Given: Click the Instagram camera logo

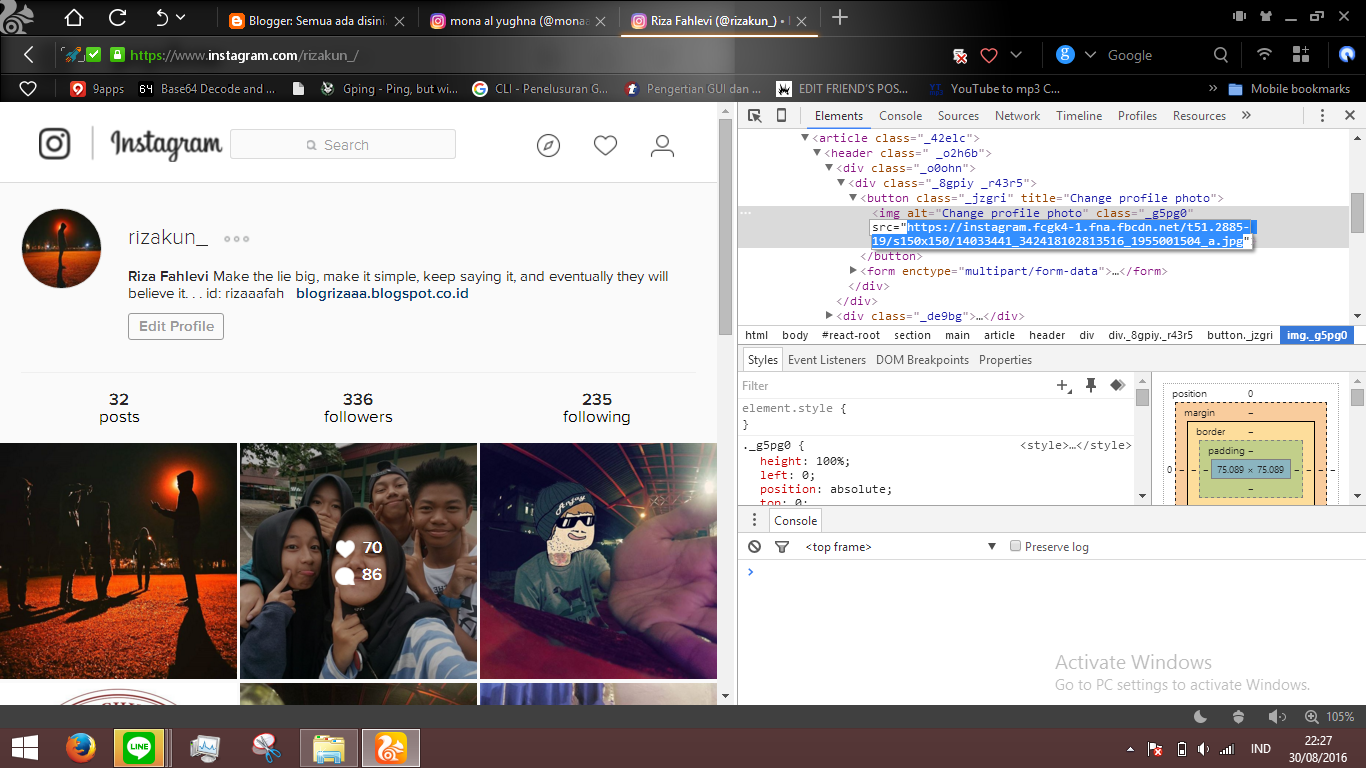Looking at the screenshot, I should [55, 144].
